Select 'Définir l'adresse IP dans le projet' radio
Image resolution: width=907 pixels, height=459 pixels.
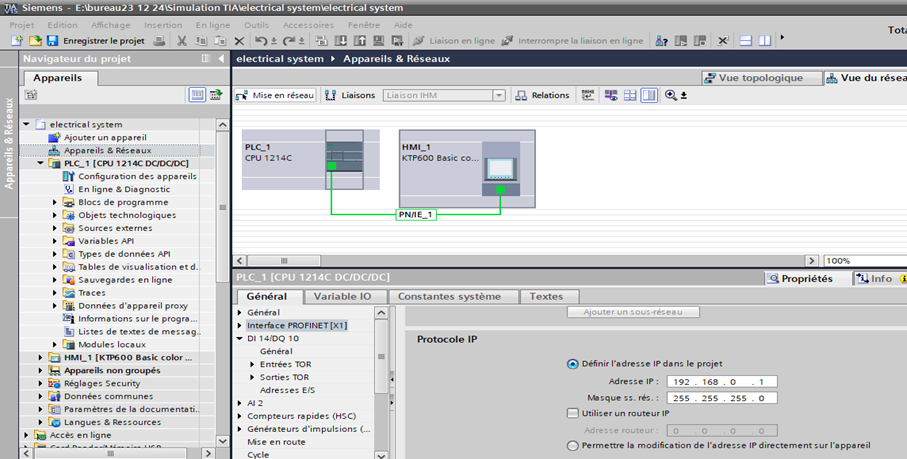coord(573,364)
